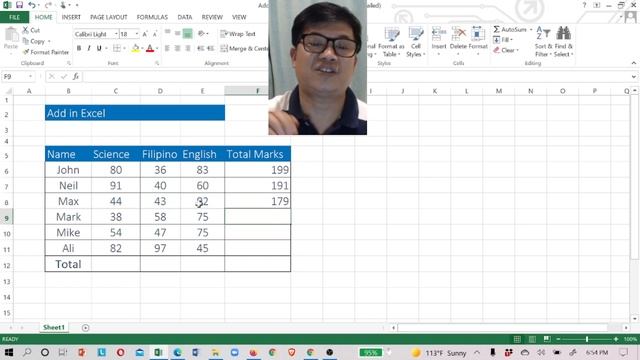
Task: Switch to Page Layout view icon
Action: (532, 339)
